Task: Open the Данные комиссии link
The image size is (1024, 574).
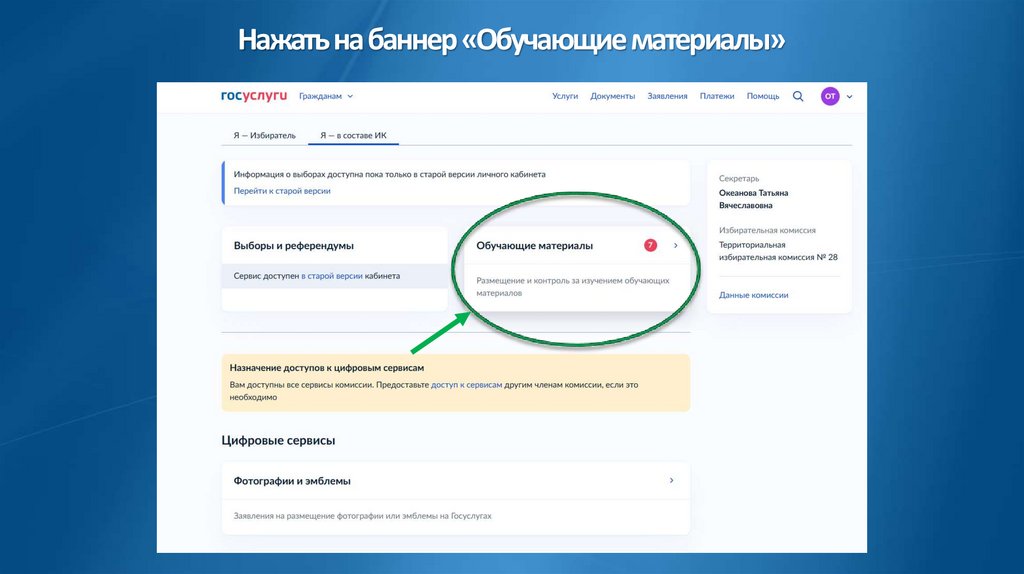Action: 754,295
